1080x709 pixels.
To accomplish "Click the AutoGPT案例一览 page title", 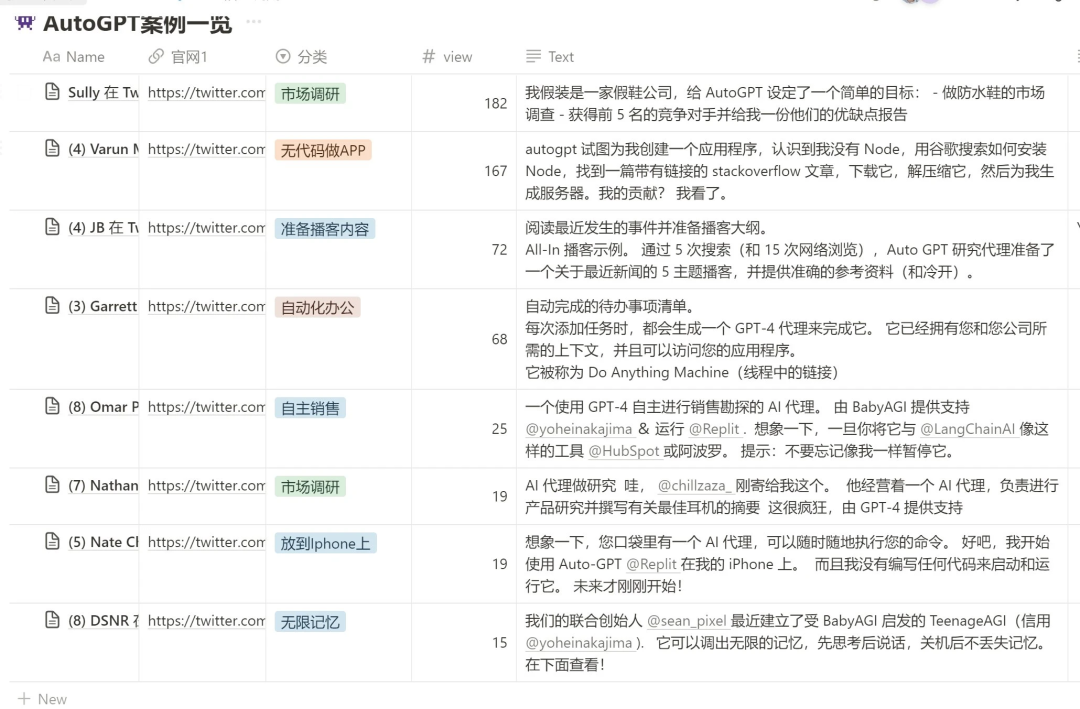I will [x=137, y=23].
